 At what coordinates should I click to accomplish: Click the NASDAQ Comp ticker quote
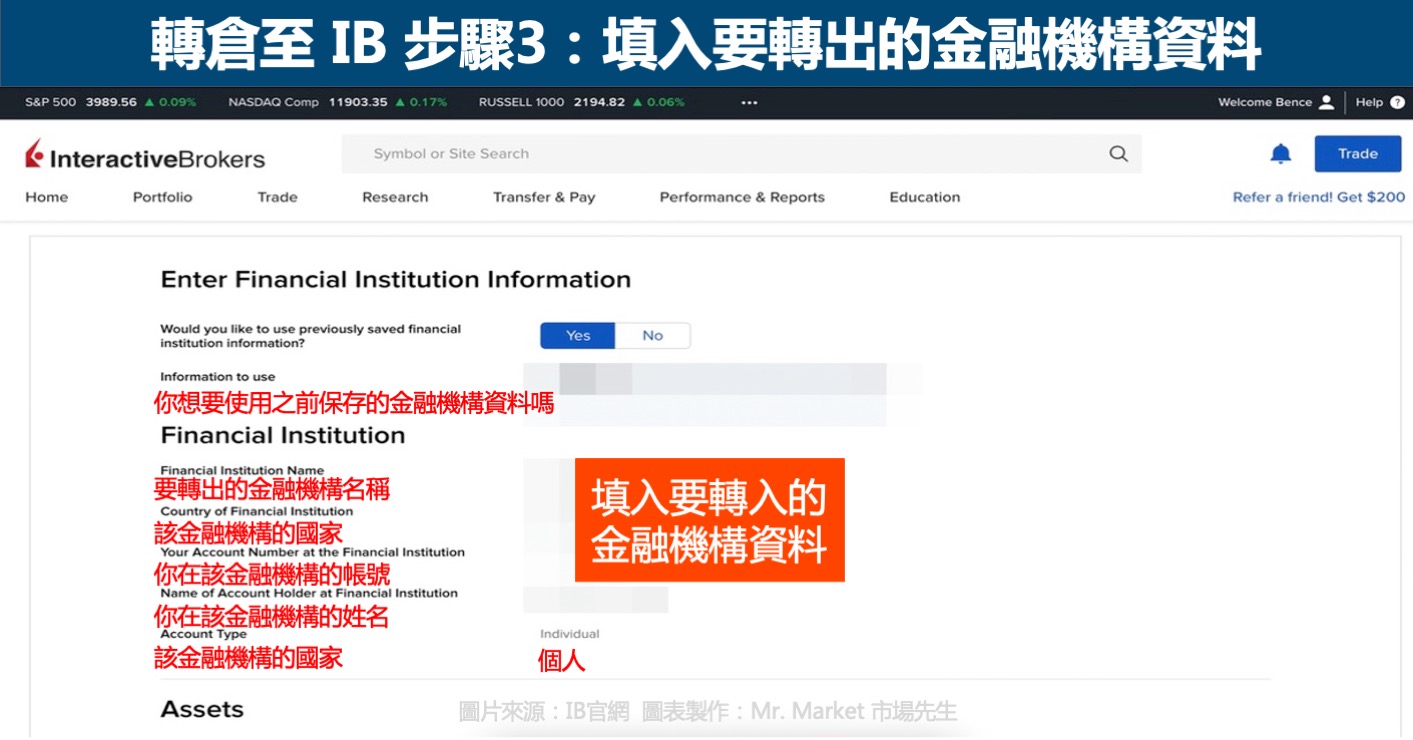pyautogui.click(x=337, y=102)
